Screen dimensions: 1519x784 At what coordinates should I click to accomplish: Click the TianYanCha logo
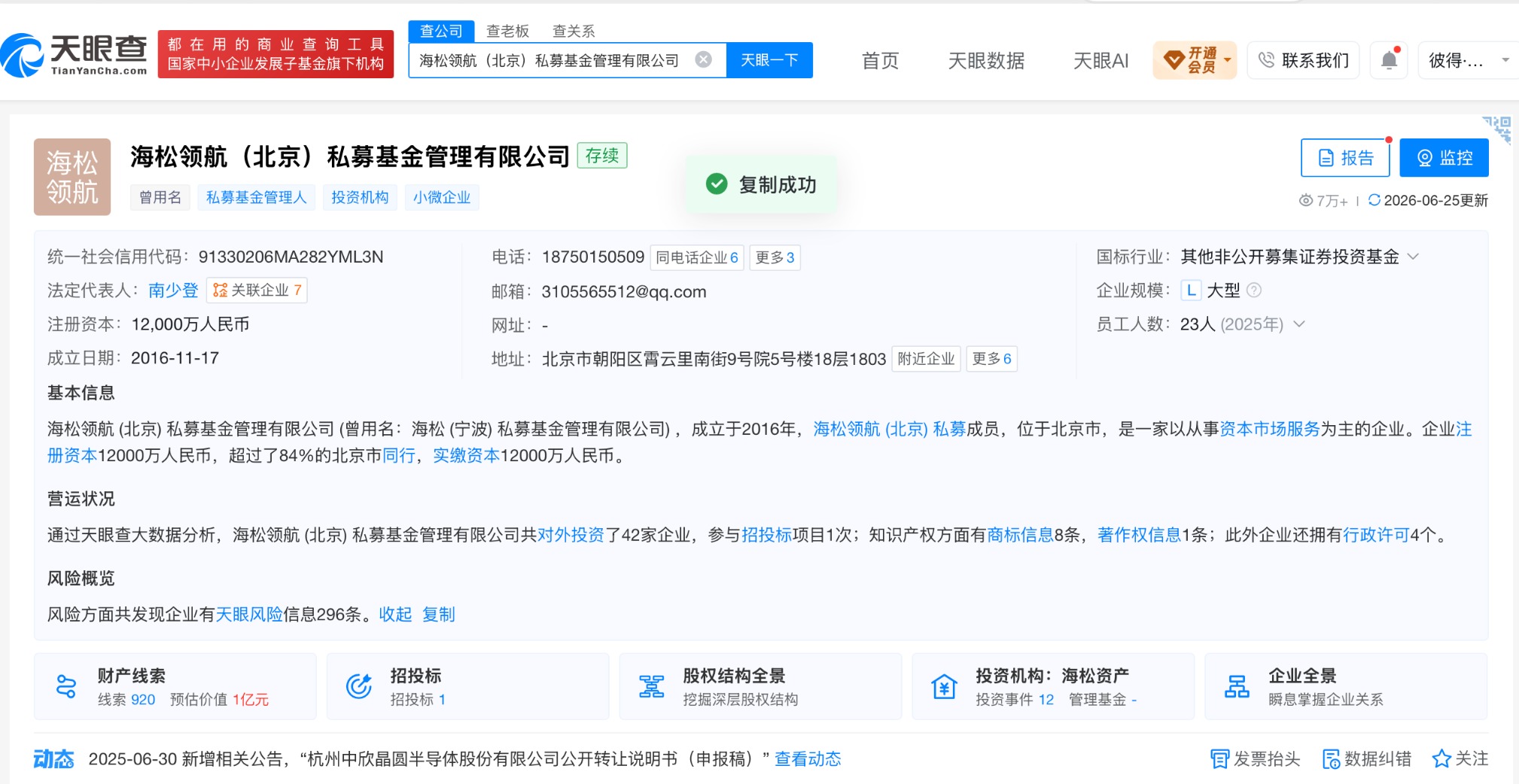tap(74, 55)
